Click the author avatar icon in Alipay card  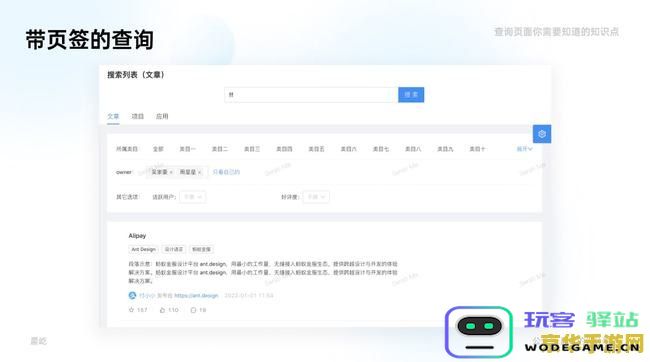click(132, 295)
